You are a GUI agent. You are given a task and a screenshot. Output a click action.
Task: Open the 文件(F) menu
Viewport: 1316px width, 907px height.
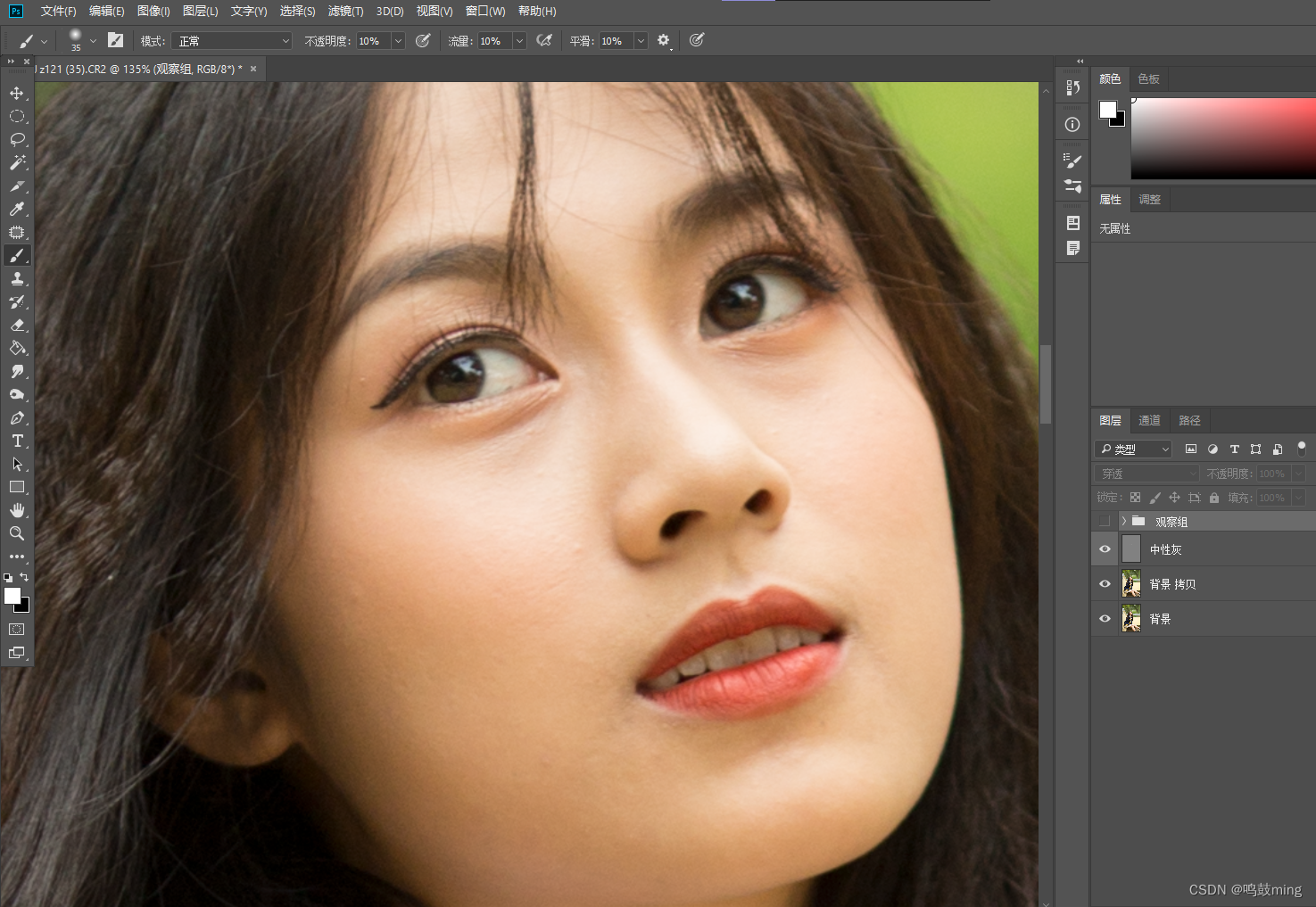(59, 11)
